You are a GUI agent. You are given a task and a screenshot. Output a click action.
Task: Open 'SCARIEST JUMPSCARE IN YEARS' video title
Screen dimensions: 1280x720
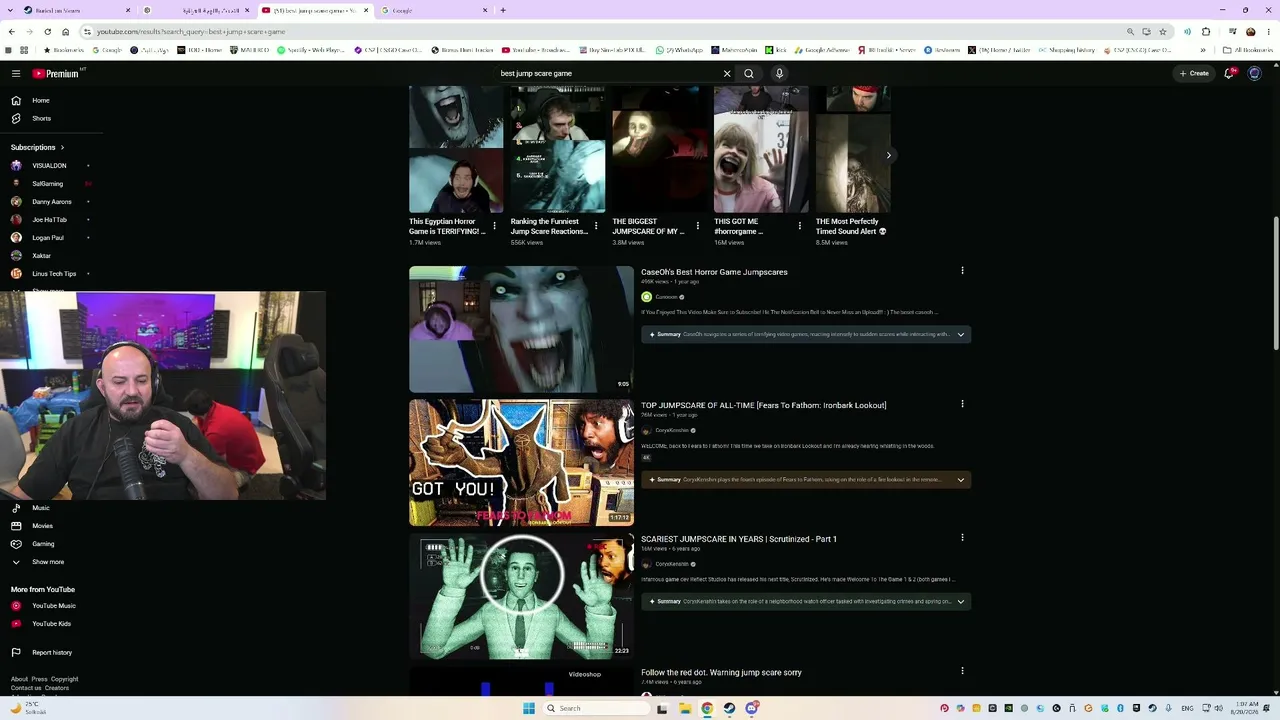pos(739,539)
